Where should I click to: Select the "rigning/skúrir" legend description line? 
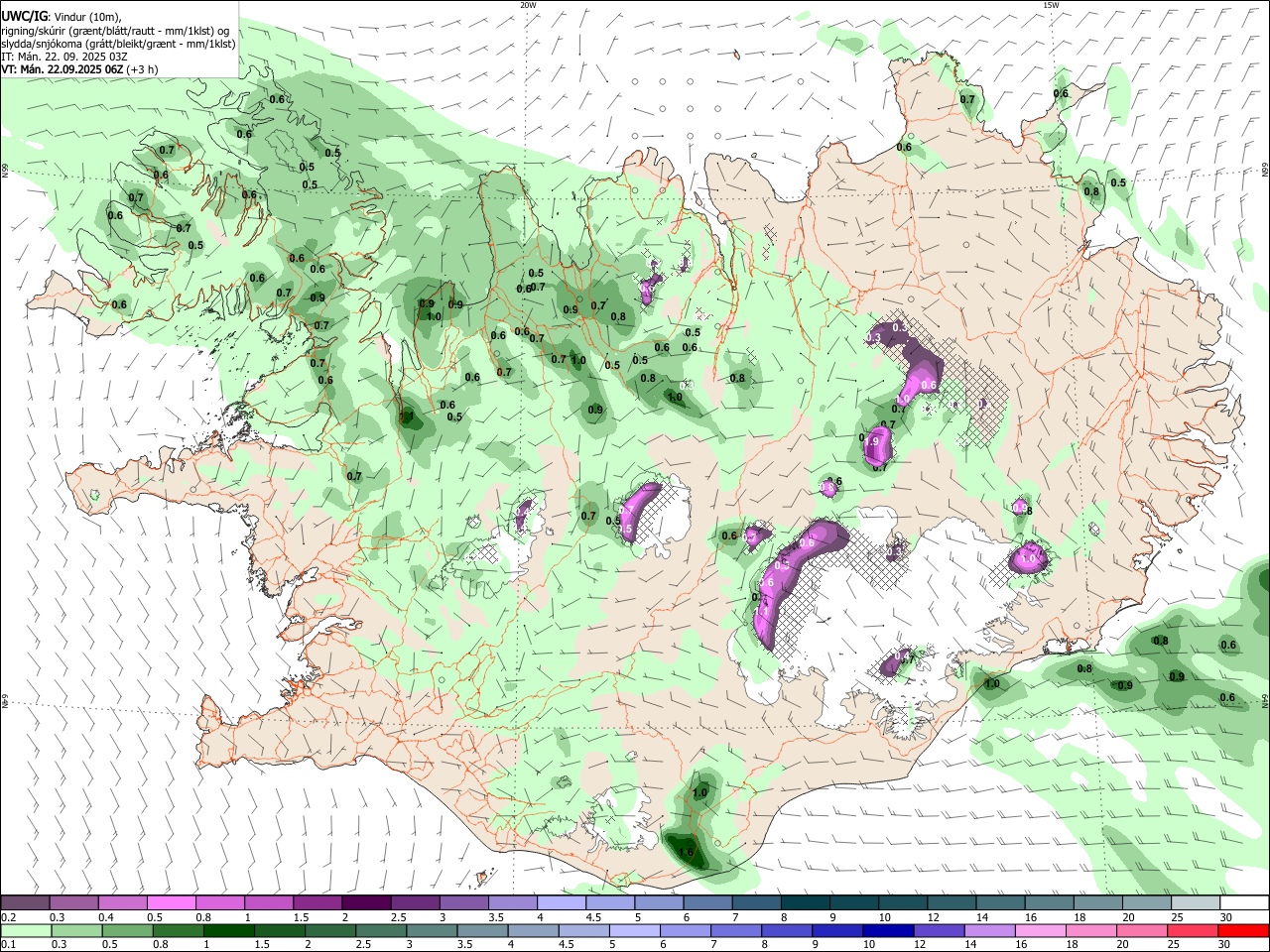(116, 31)
